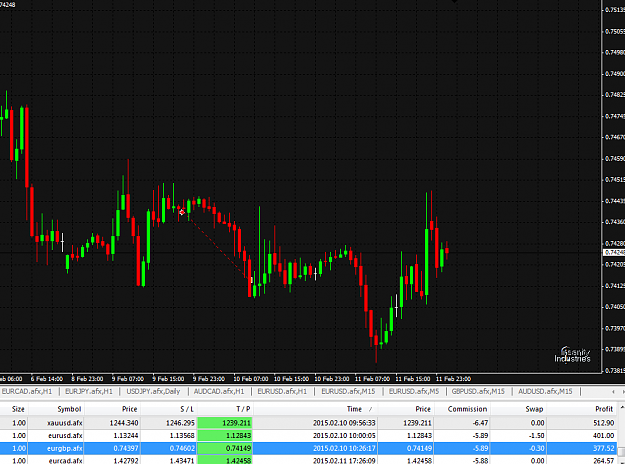This screenshot has width=625, height=464.
Task: Open the GBPUSD.afx,M15 chart tab
Action: tap(478, 391)
